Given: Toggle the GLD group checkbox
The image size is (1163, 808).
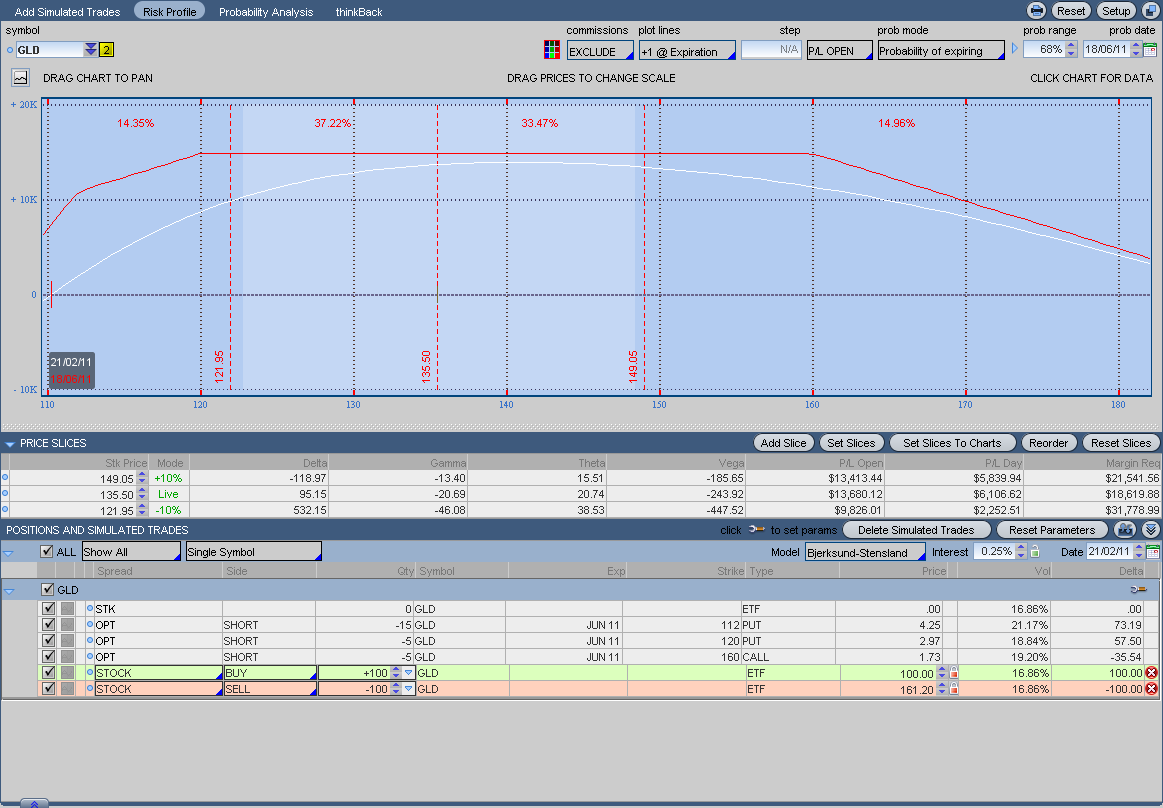Looking at the screenshot, I should point(47,590).
